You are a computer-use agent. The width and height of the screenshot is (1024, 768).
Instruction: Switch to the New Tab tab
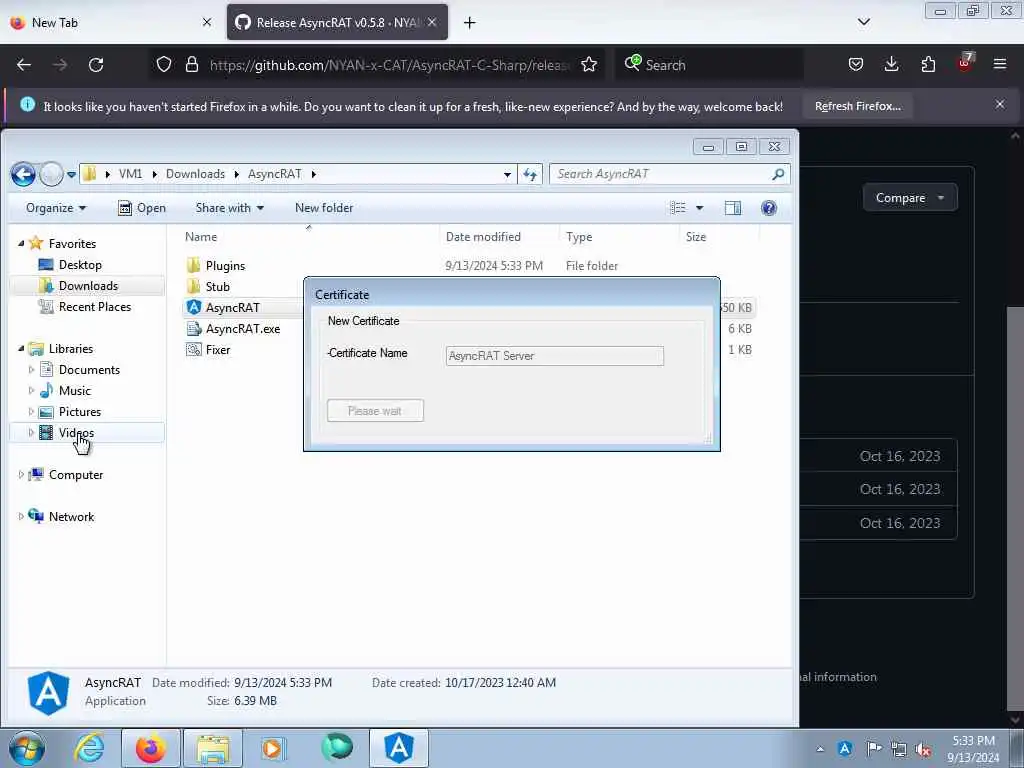(x=111, y=22)
